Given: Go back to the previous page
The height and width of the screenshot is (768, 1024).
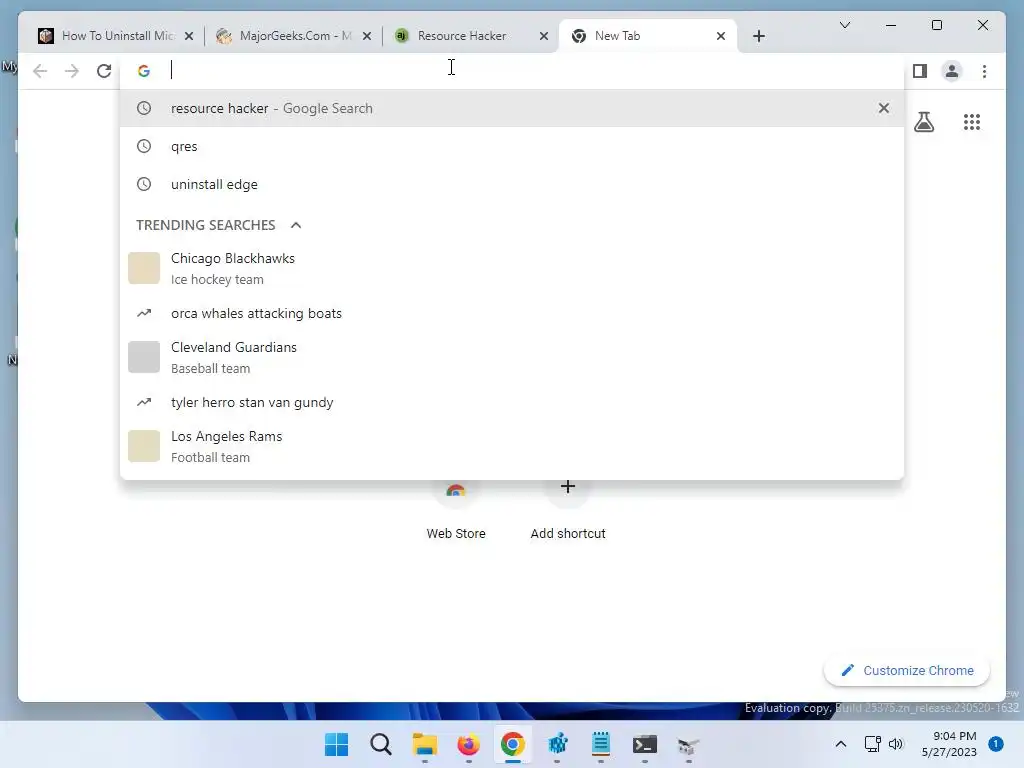Looking at the screenshot, I should tap(40, 71).
